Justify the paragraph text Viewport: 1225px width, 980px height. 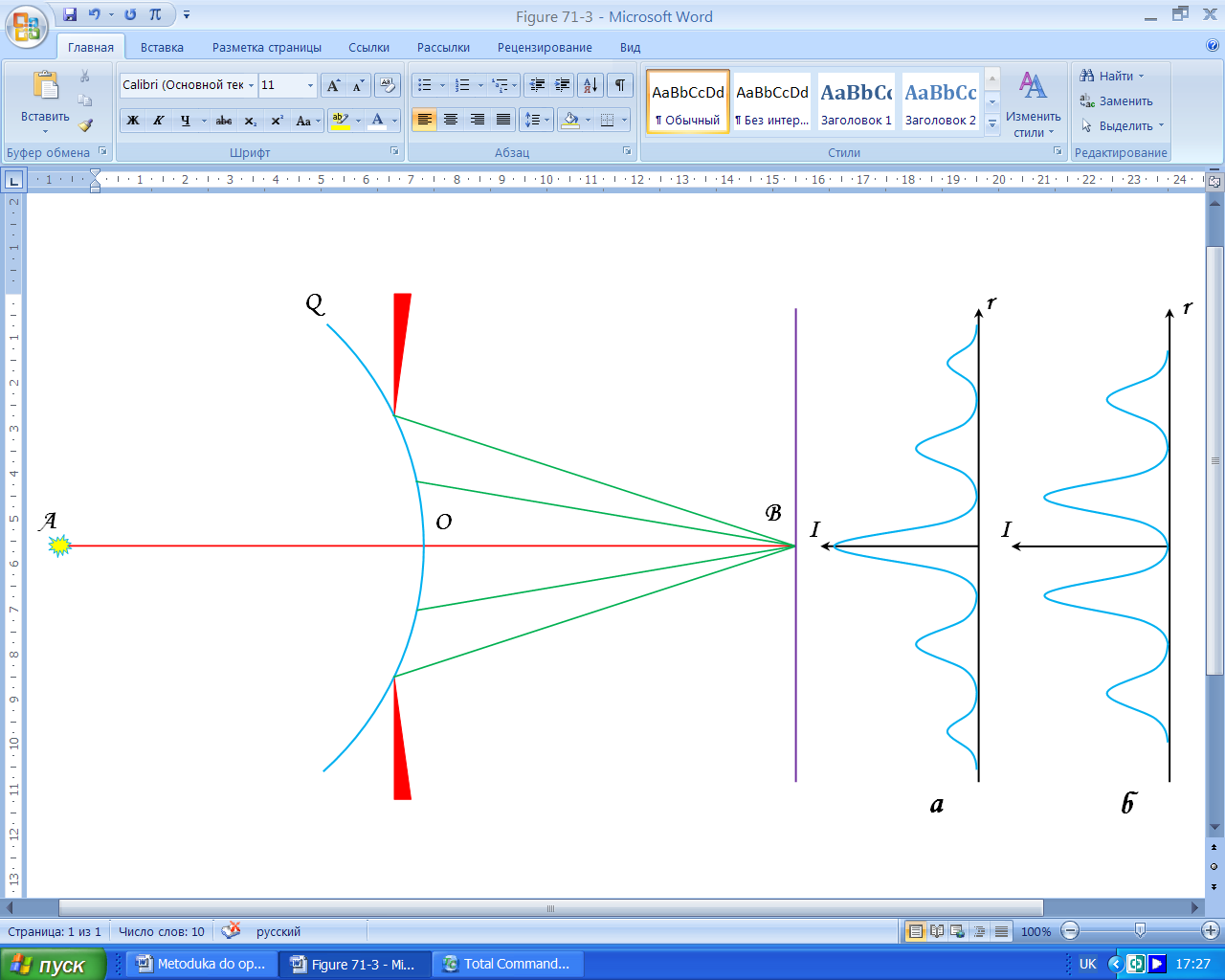click(503, 120)
